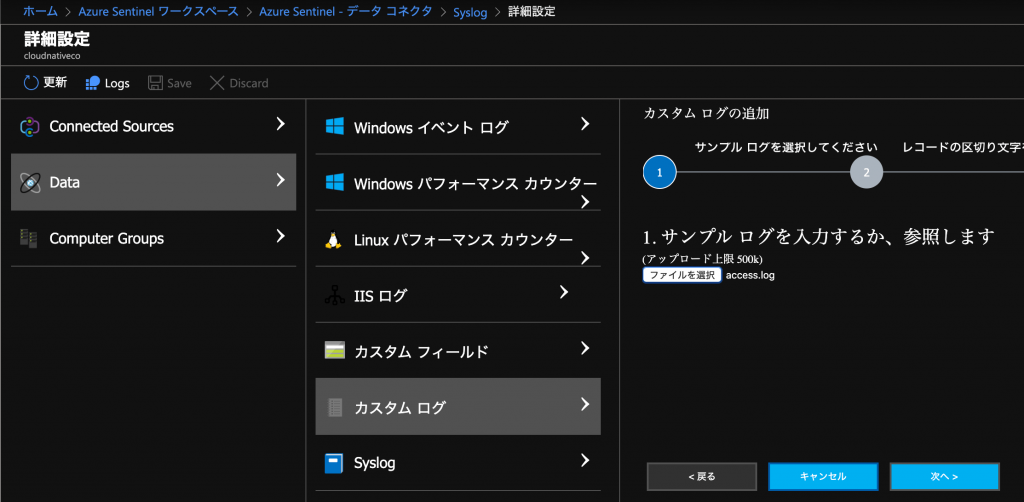Click サンプル ログを選択してください step label
The image size is (1024, 502).
pyautogui.click(x=786, y=147)
